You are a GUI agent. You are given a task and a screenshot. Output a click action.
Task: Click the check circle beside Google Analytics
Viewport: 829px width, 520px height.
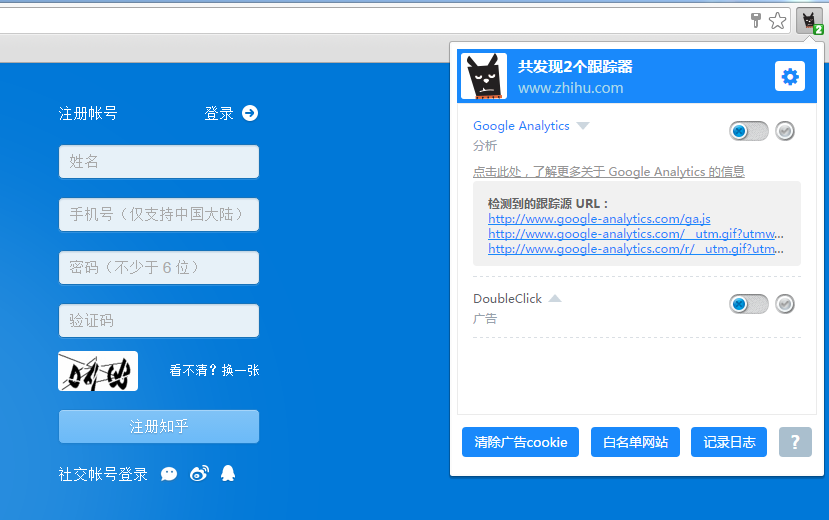(785, 131)
